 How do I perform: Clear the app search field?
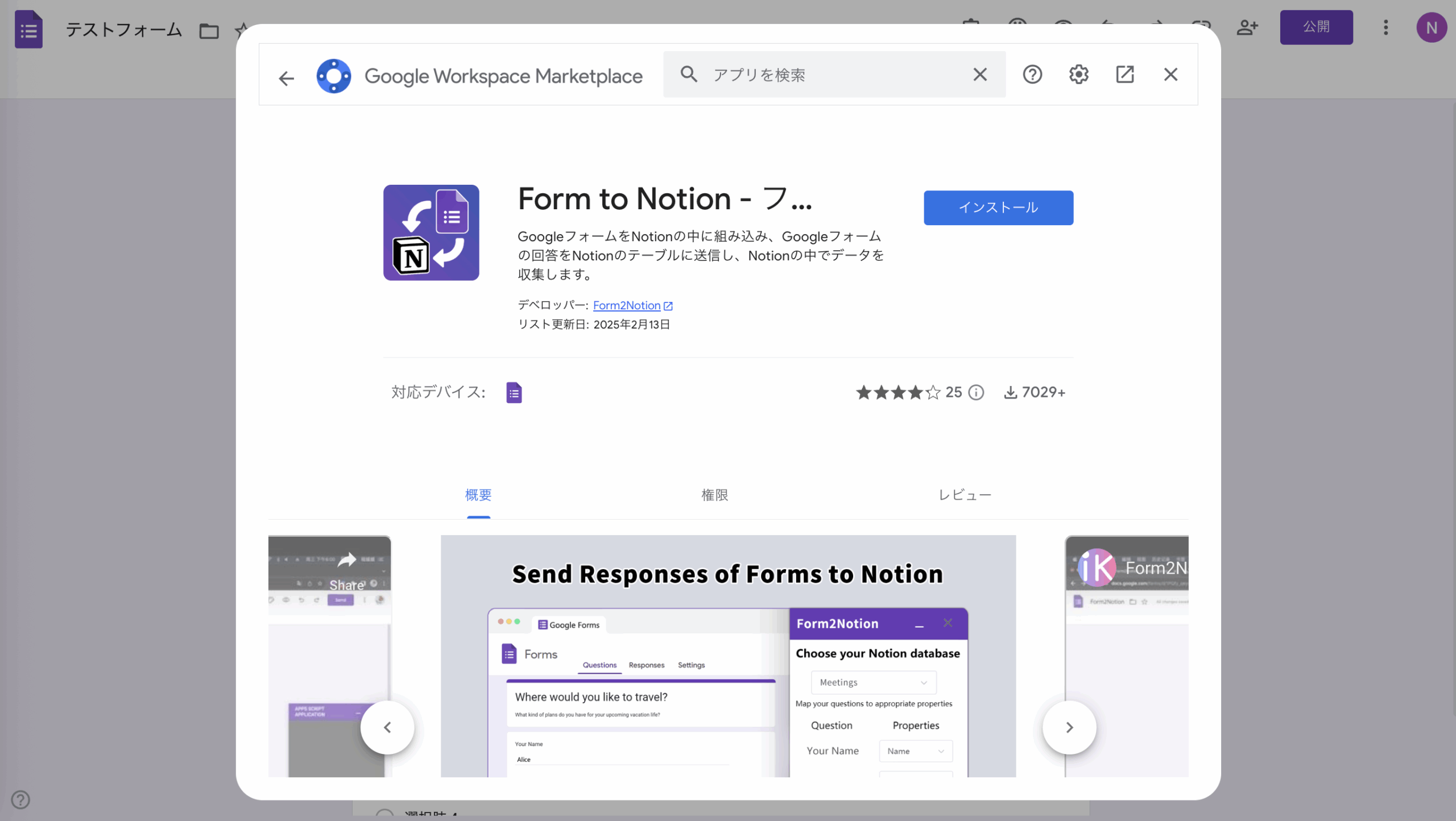tap(979, 74)
